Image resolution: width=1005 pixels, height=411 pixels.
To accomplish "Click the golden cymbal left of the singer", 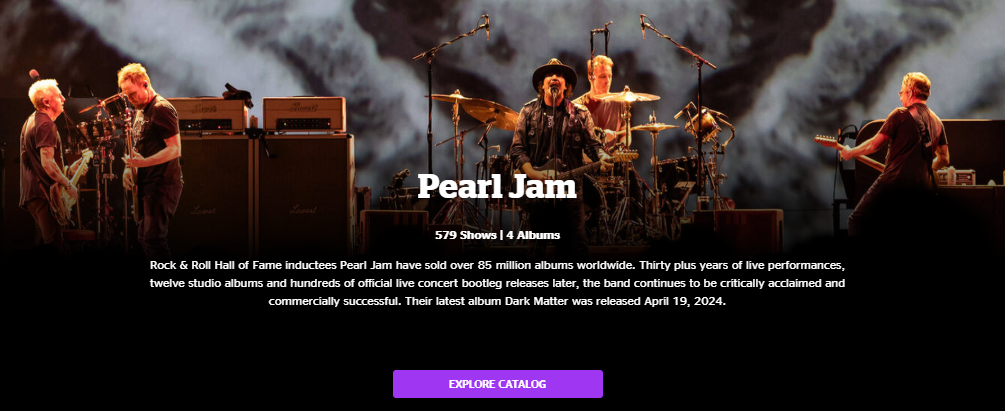I will pos(490,114).
